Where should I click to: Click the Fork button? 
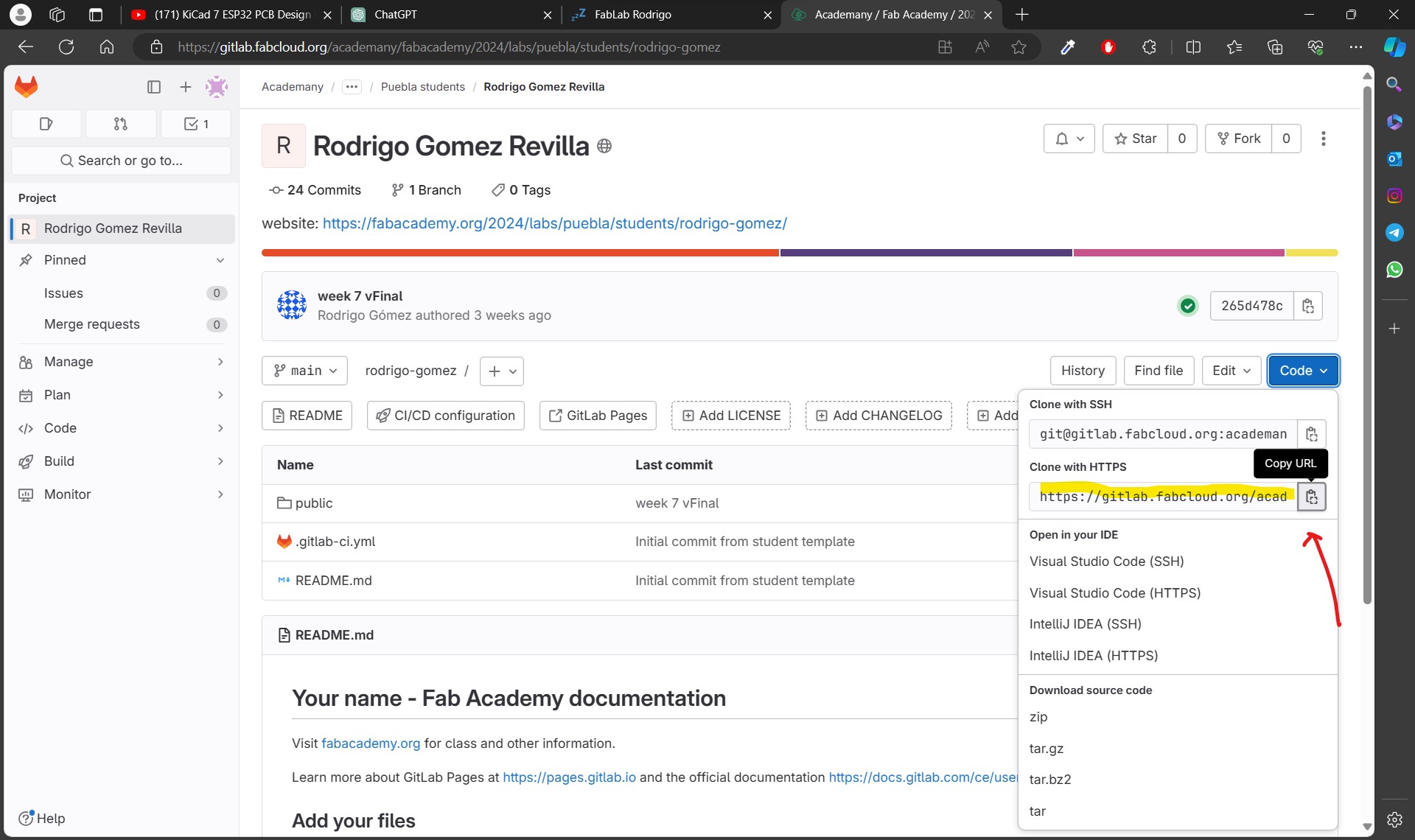[1238, 139]
